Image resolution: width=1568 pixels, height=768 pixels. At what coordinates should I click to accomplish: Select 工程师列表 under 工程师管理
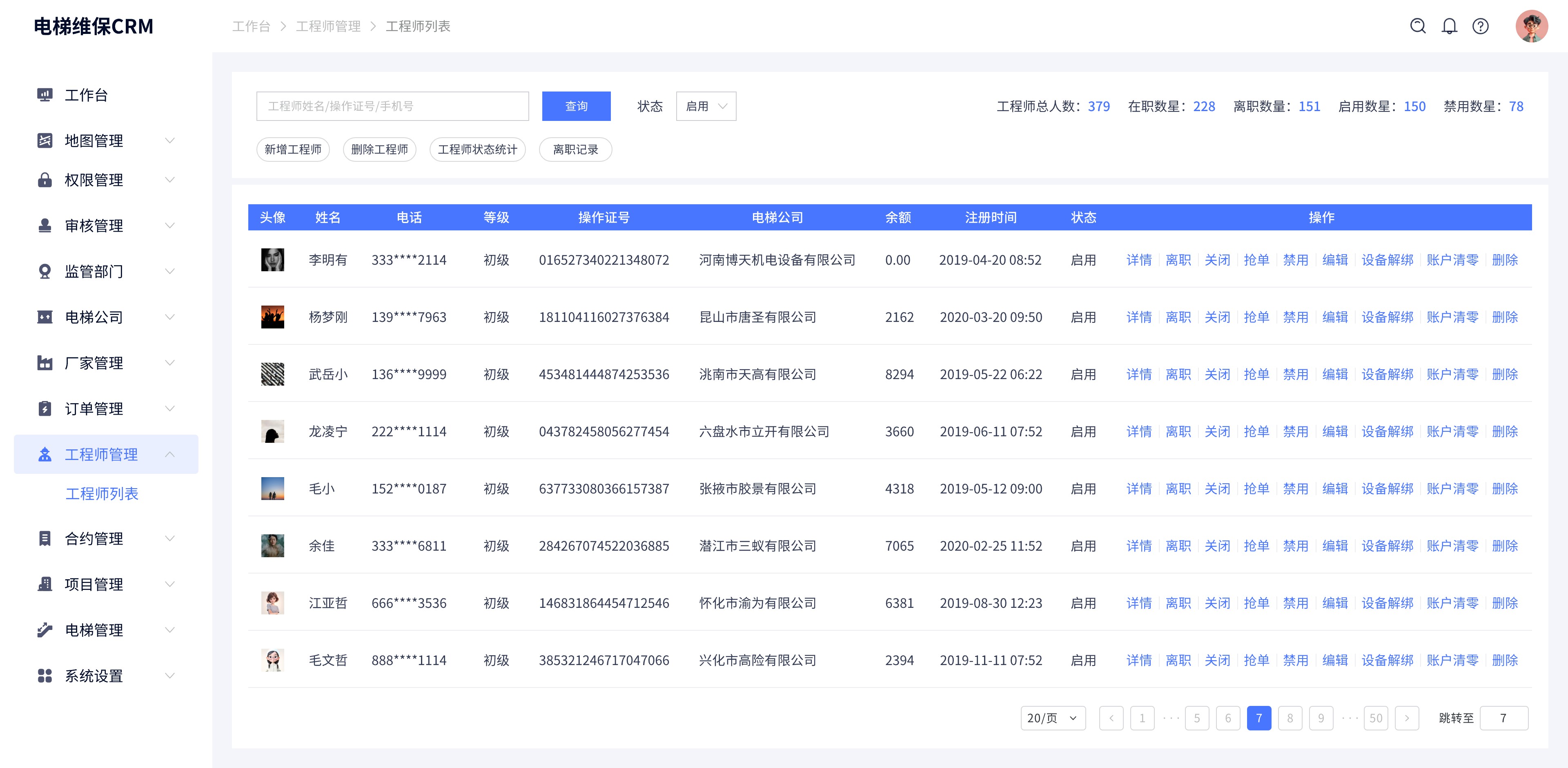pyautogui.click(x=102, y=494)
